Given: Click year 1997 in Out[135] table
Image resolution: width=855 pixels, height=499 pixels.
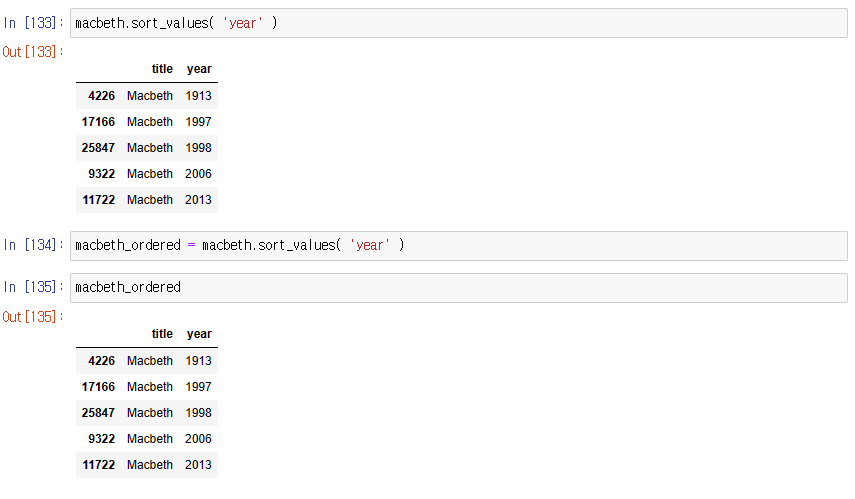Looking at the screenshot, I should (198, 387).
